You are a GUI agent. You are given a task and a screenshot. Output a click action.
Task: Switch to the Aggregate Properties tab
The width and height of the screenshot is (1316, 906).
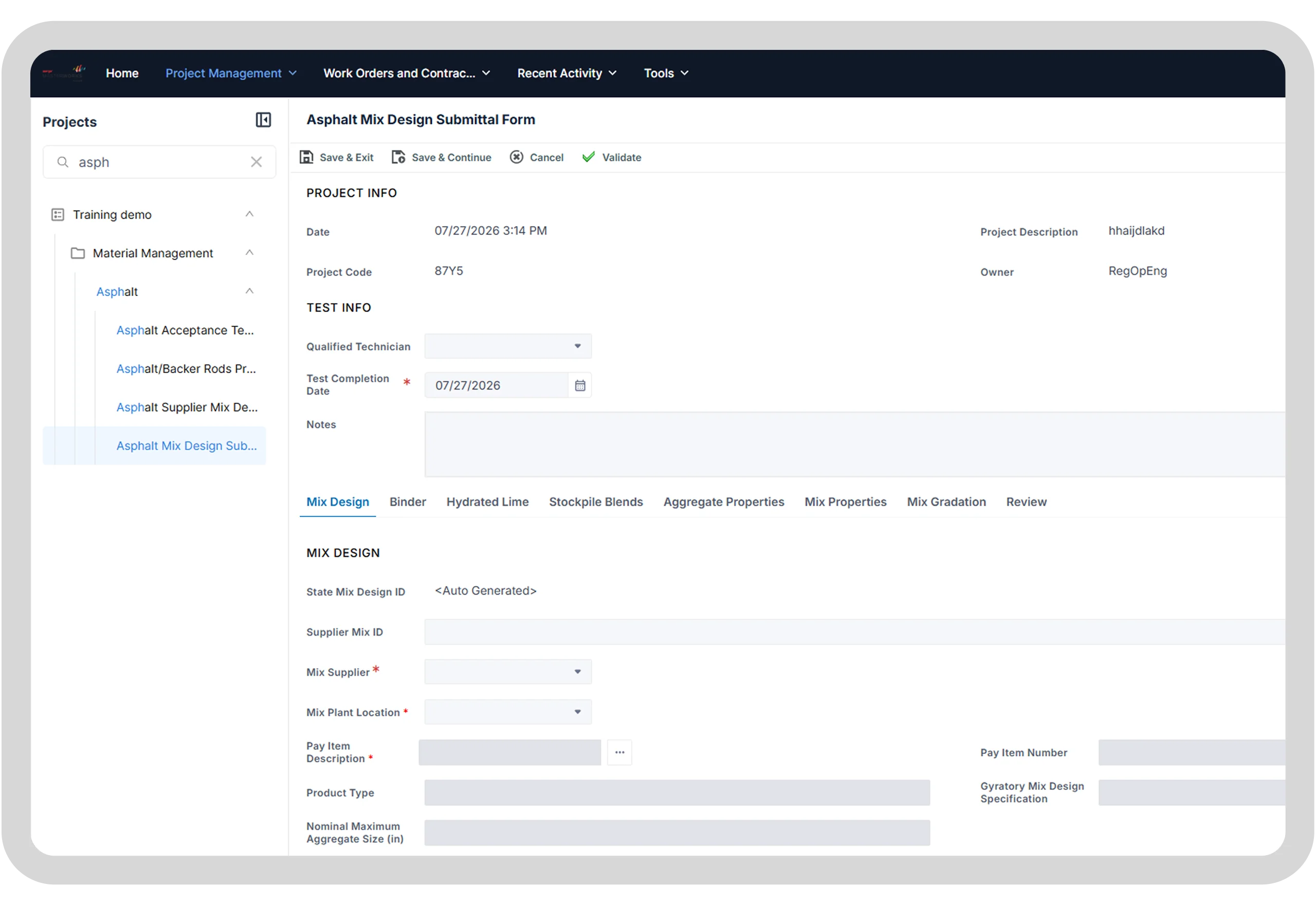723,503
